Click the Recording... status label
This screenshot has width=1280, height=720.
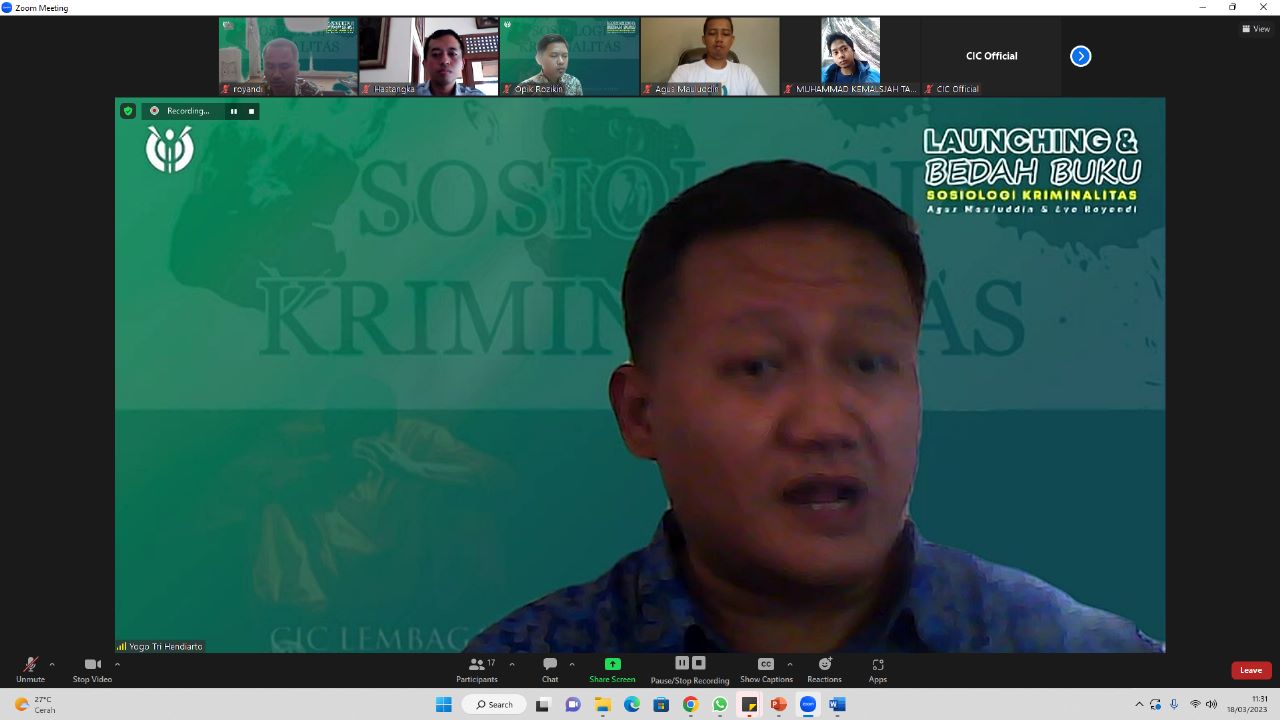coord(188,111)
